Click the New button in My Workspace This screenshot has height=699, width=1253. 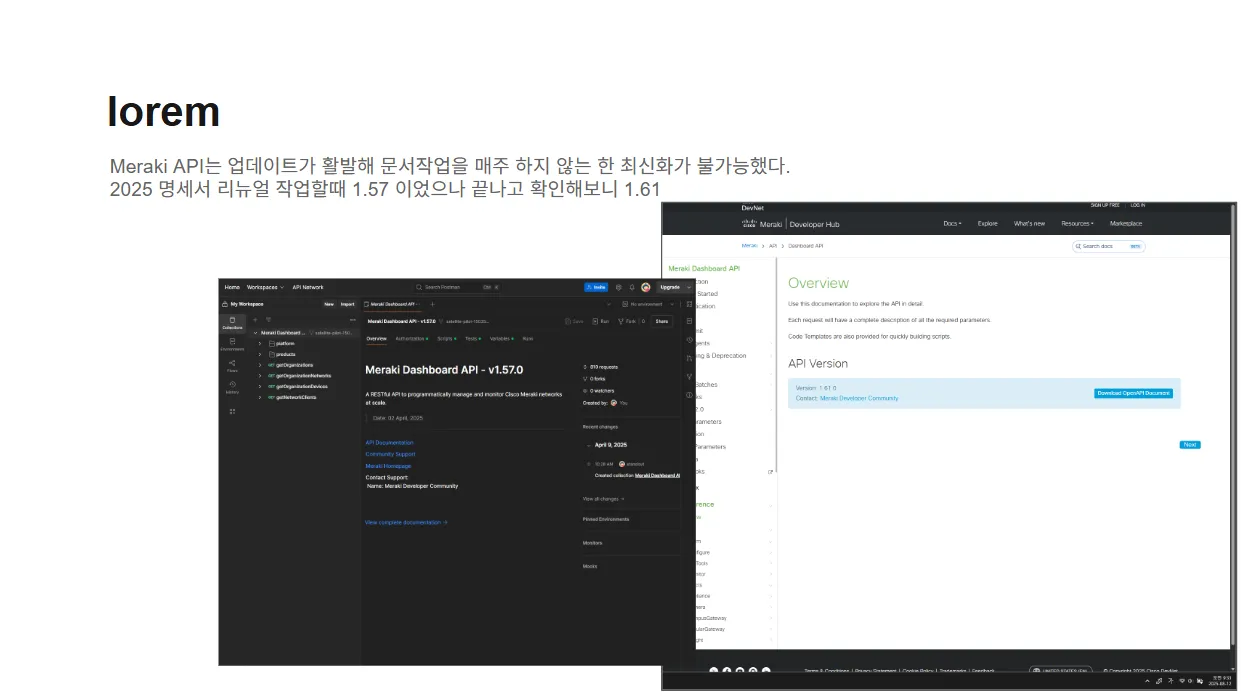pos(329,304)
